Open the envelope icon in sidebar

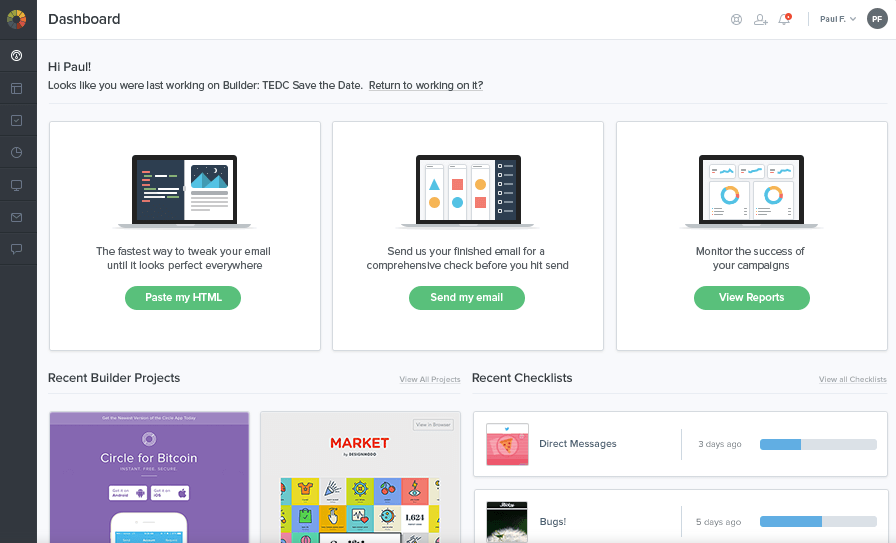tap(17, 217)
